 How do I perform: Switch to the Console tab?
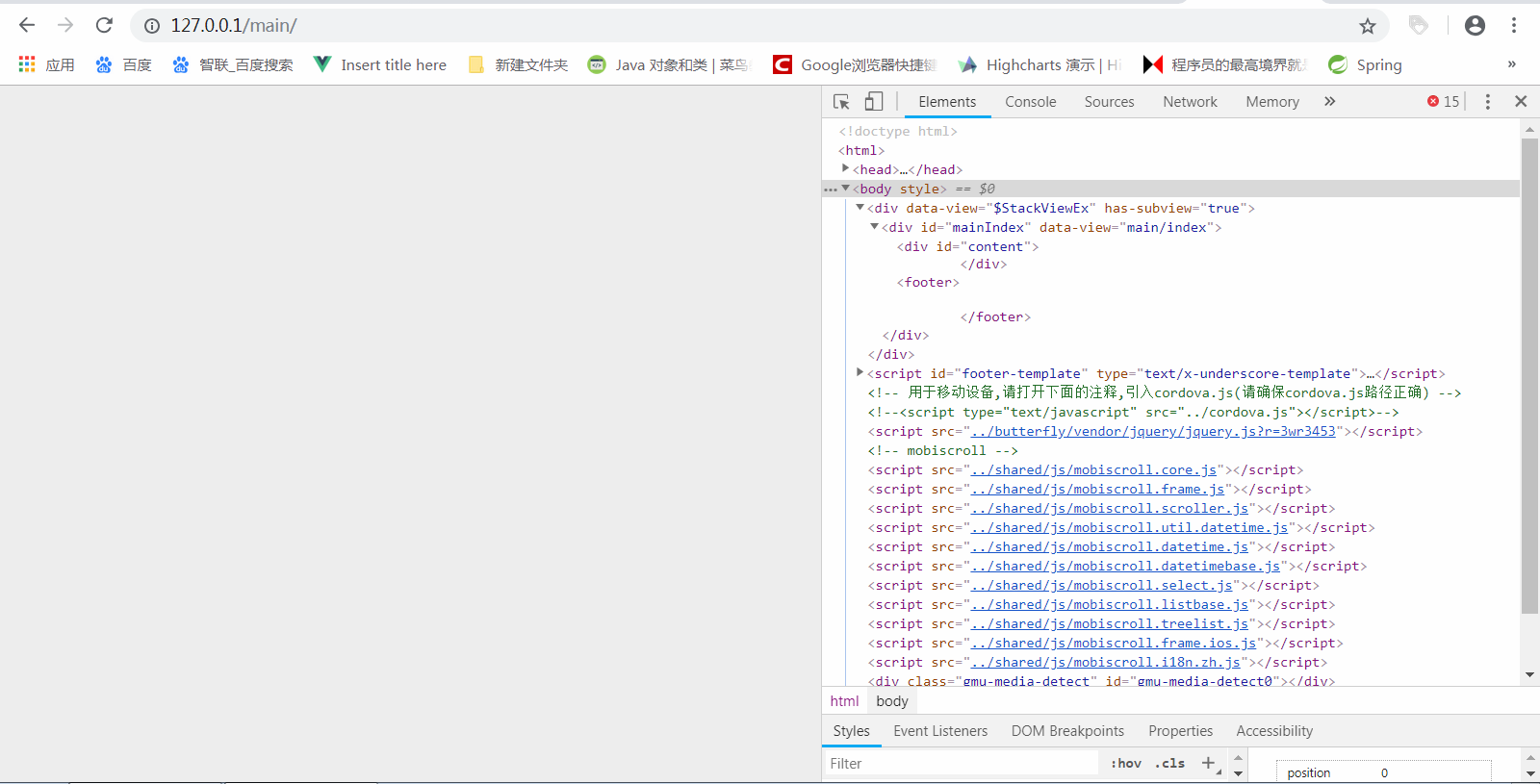click(x=1031, y=102)
